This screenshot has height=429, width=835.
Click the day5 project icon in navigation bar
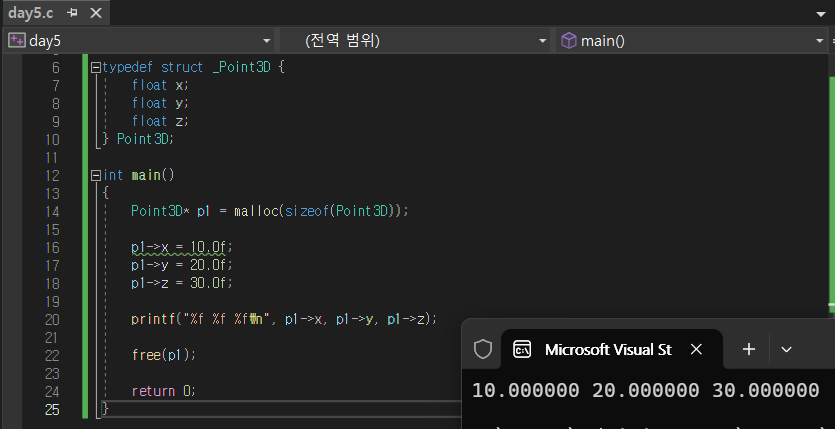[17, 40]
